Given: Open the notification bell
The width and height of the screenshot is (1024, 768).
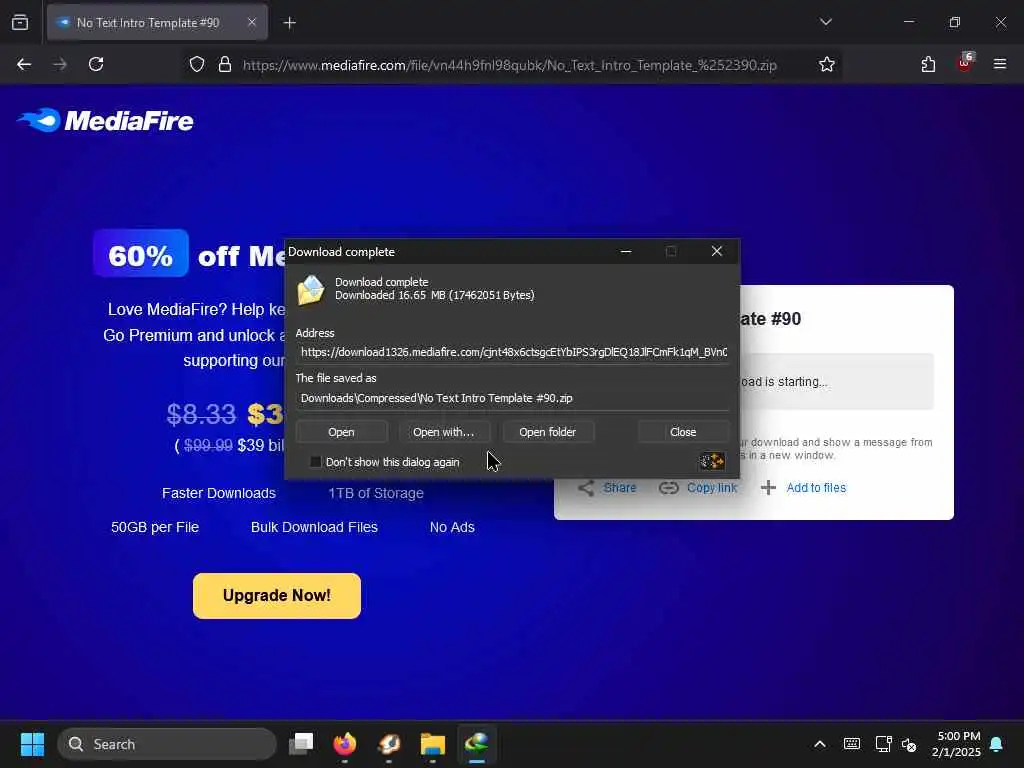Looking at the screenshot, I should (997, 744).
